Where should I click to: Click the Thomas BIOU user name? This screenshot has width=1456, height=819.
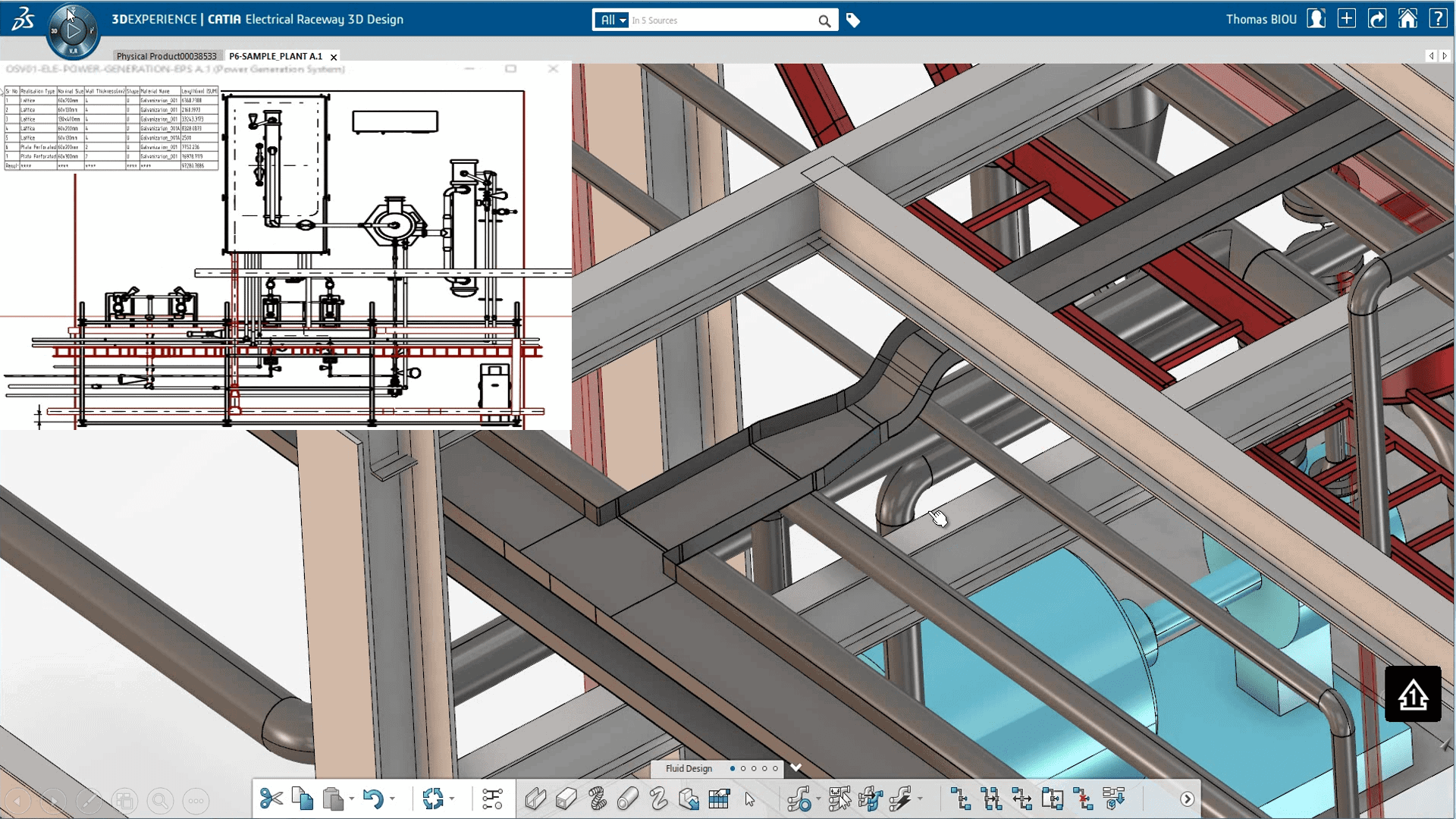[1261, 20]
